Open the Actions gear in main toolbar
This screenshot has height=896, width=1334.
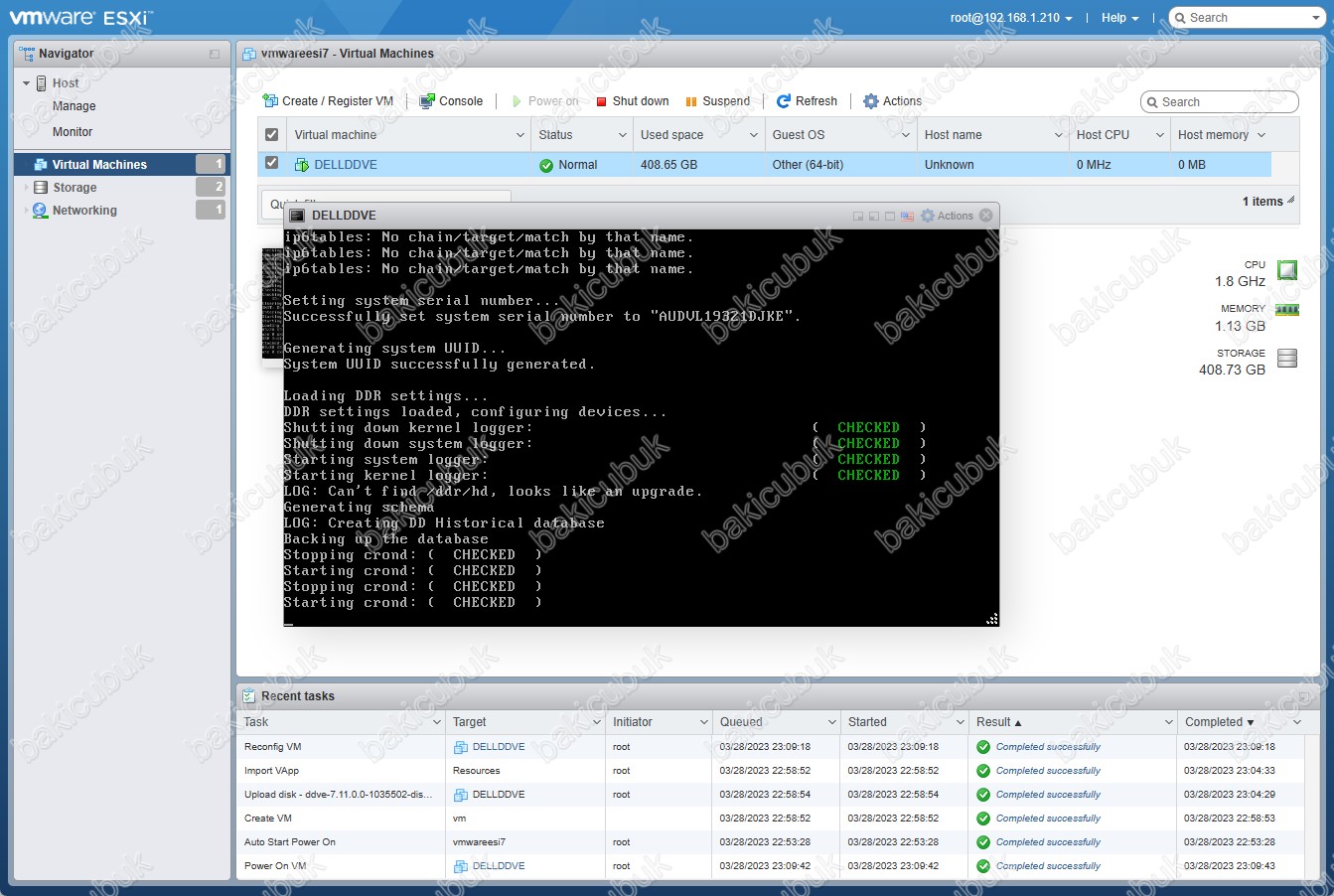click(871, 101)
